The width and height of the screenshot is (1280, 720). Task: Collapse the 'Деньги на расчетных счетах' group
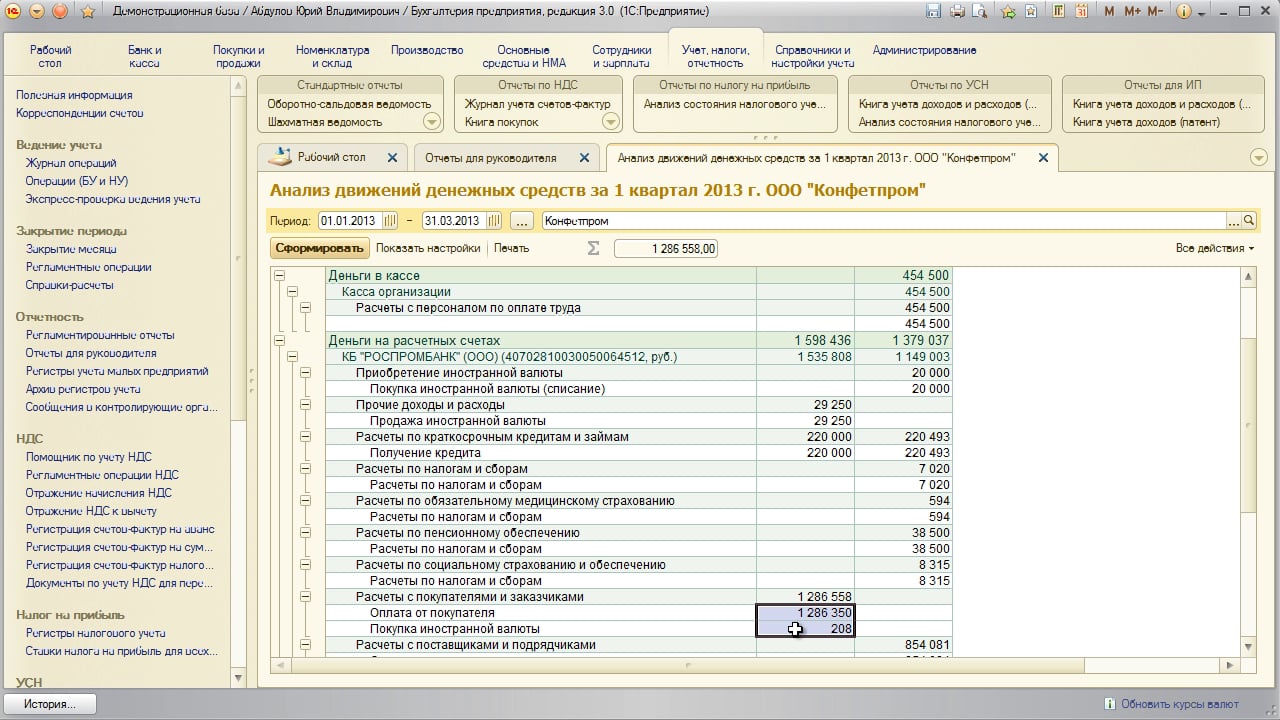(279, 341)
